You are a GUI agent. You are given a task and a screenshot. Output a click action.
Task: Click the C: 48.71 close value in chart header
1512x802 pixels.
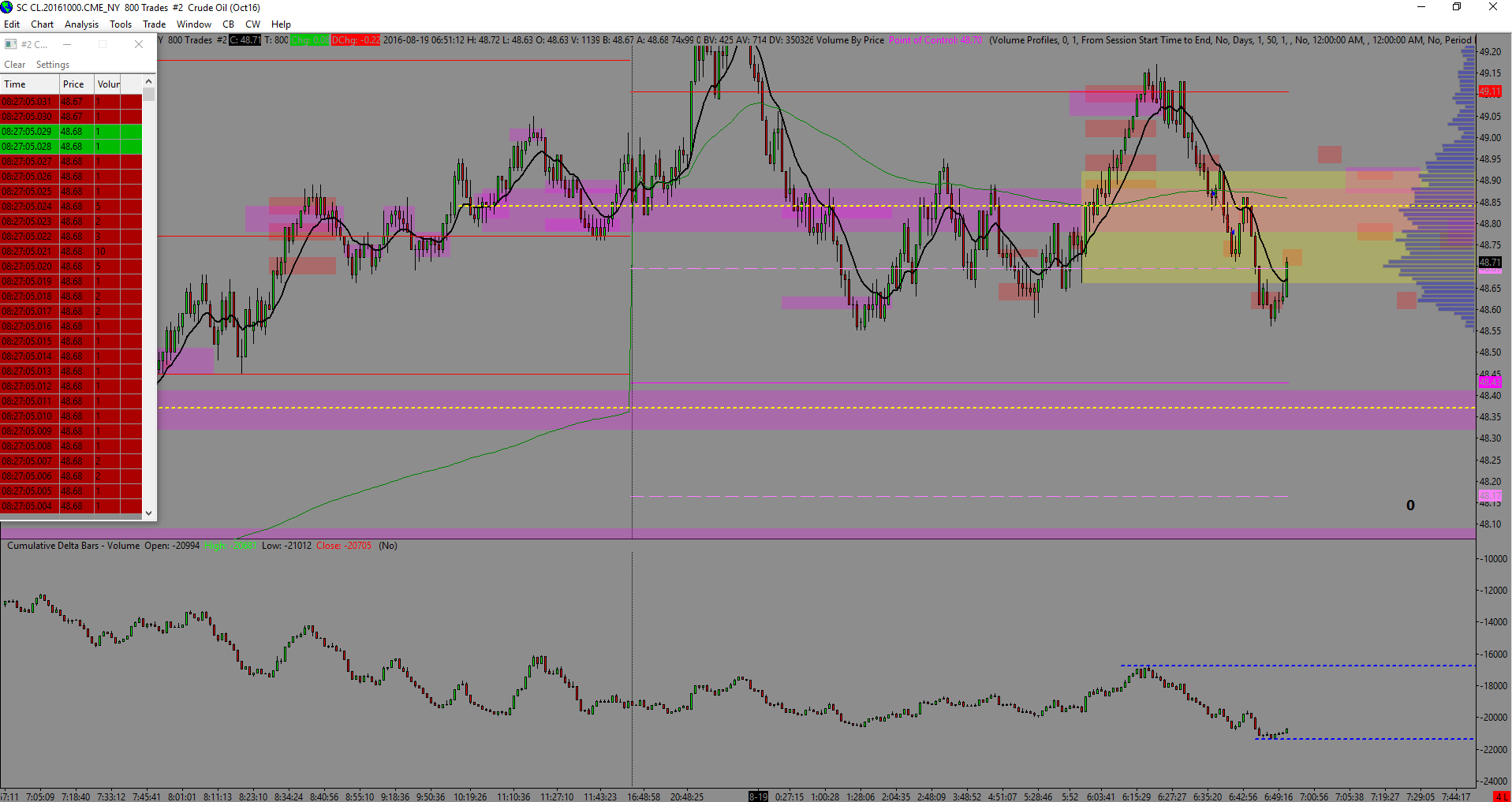pos(245,40)
